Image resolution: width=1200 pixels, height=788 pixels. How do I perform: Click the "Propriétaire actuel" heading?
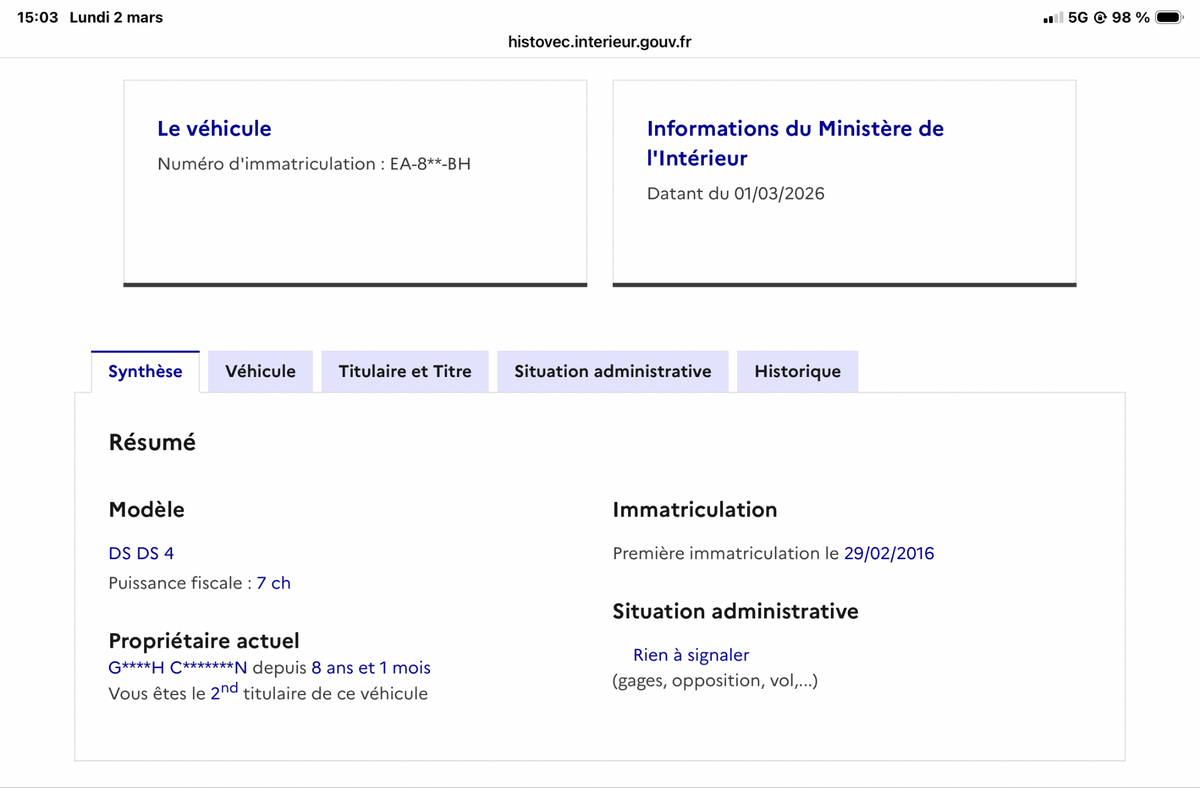tap(204, 641)
